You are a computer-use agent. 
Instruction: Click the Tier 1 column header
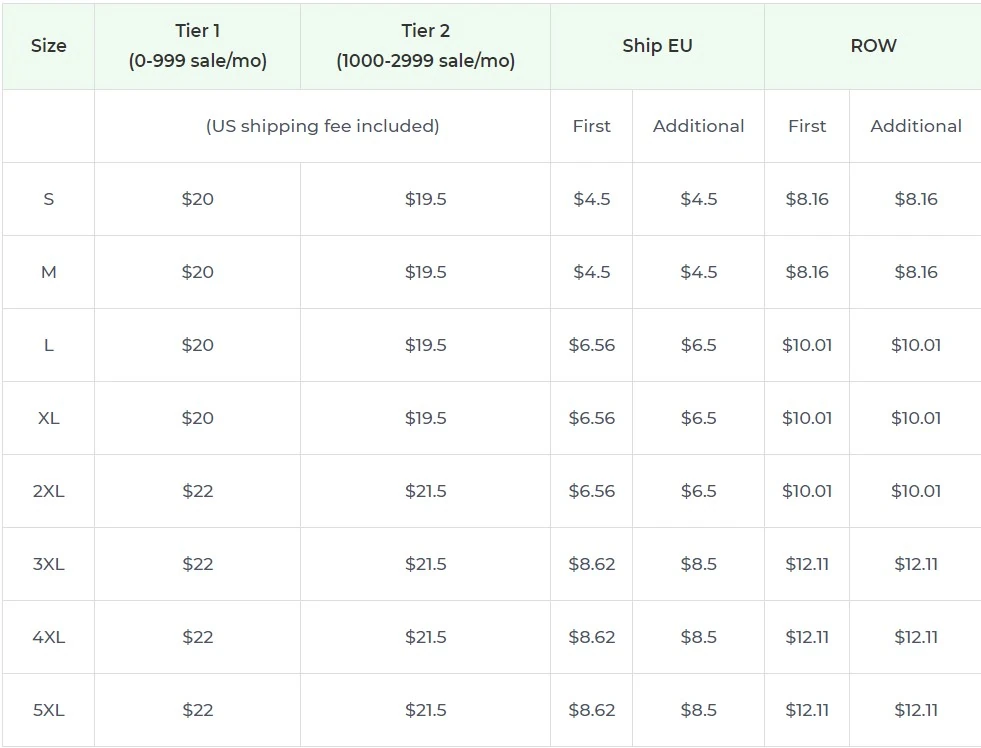click(x=198, y=46)
